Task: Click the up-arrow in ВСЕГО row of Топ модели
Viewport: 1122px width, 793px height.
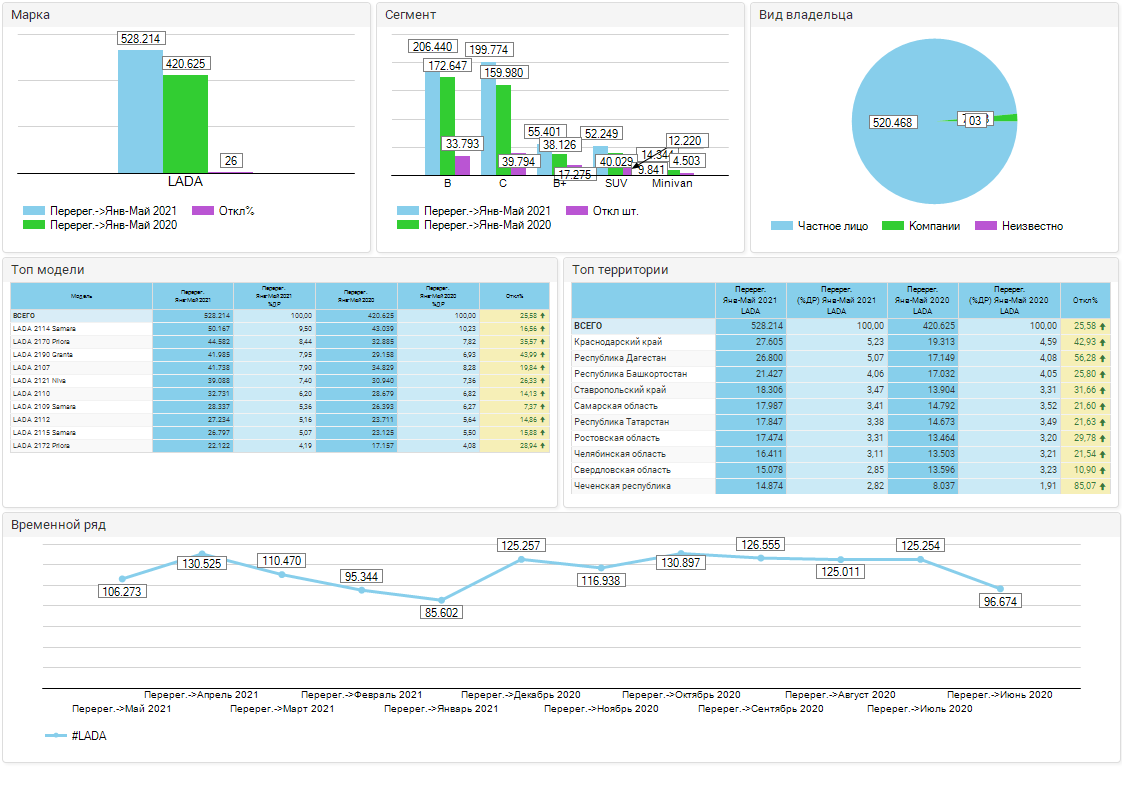Action: coord(543,315)
